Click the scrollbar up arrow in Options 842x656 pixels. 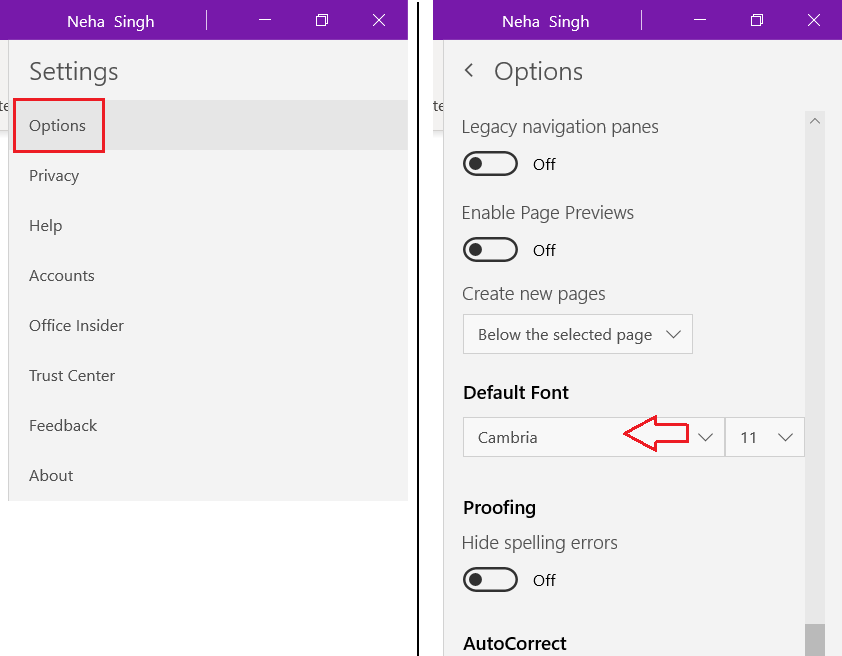coord(815,121)
